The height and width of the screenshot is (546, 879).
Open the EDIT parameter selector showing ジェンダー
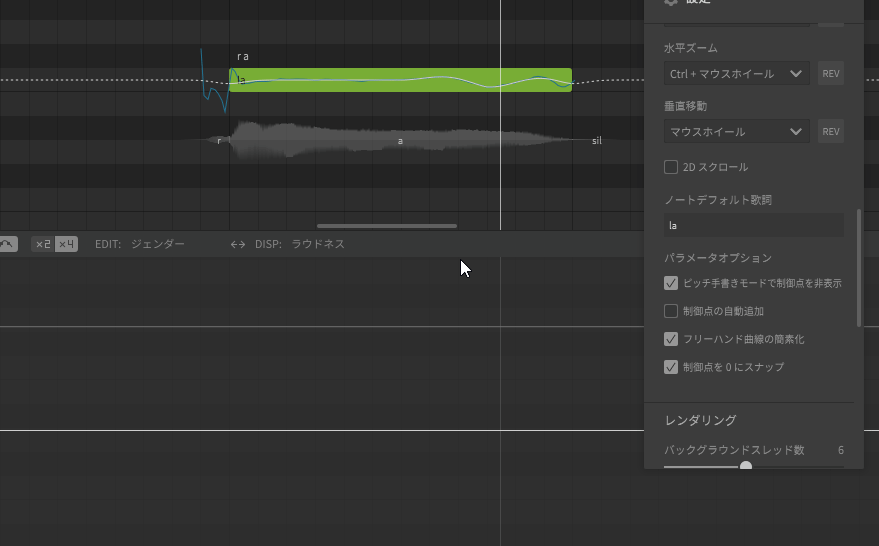click(x=158, y=244)
